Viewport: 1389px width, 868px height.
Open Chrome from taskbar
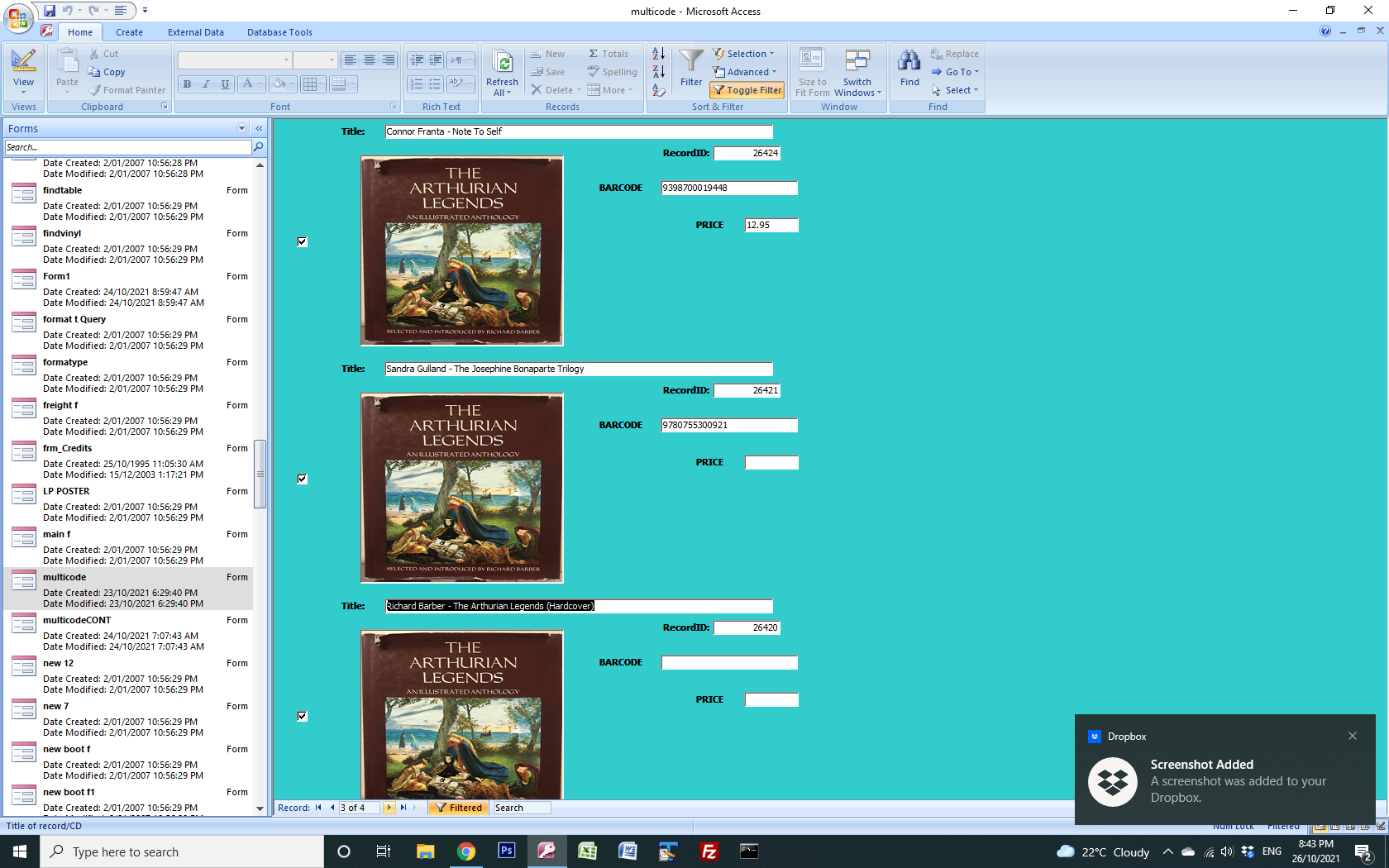coord(465,851)
